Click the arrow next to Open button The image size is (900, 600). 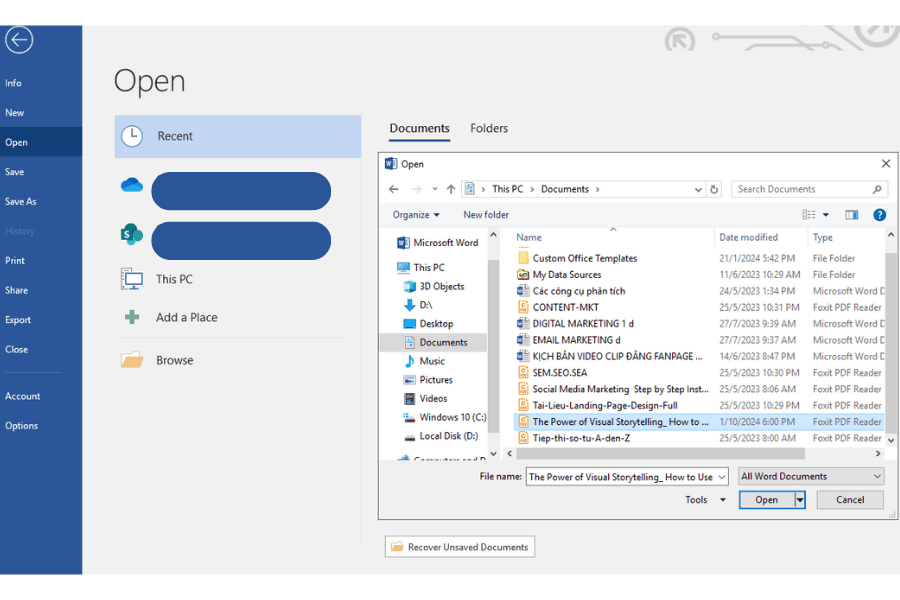tap(799, 500)
